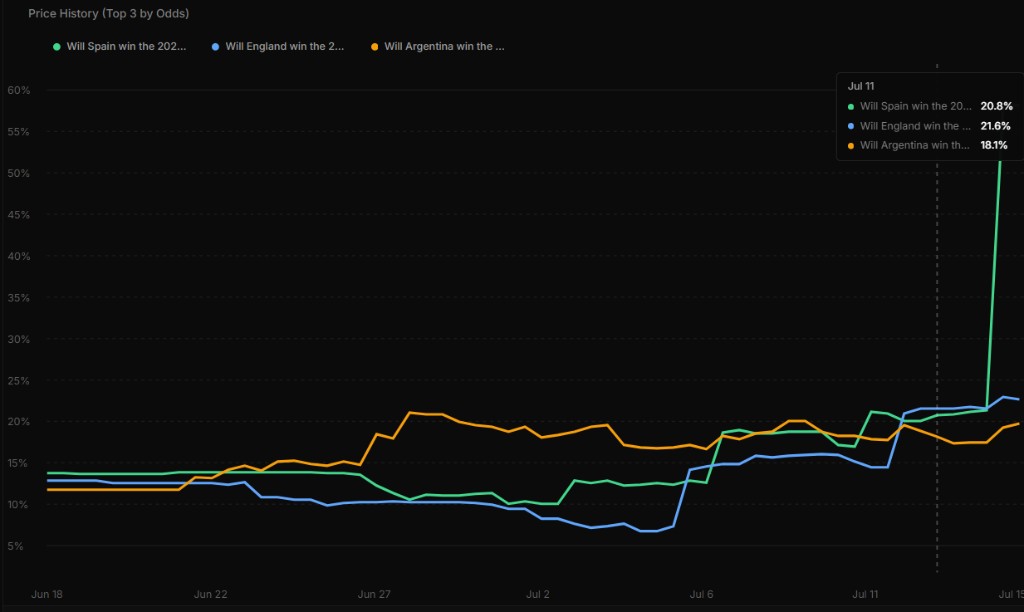This screenshot has height=612, width=1024.
Task: Click the Jul 6 x-axis label
Action: click(x=701, y=594)
